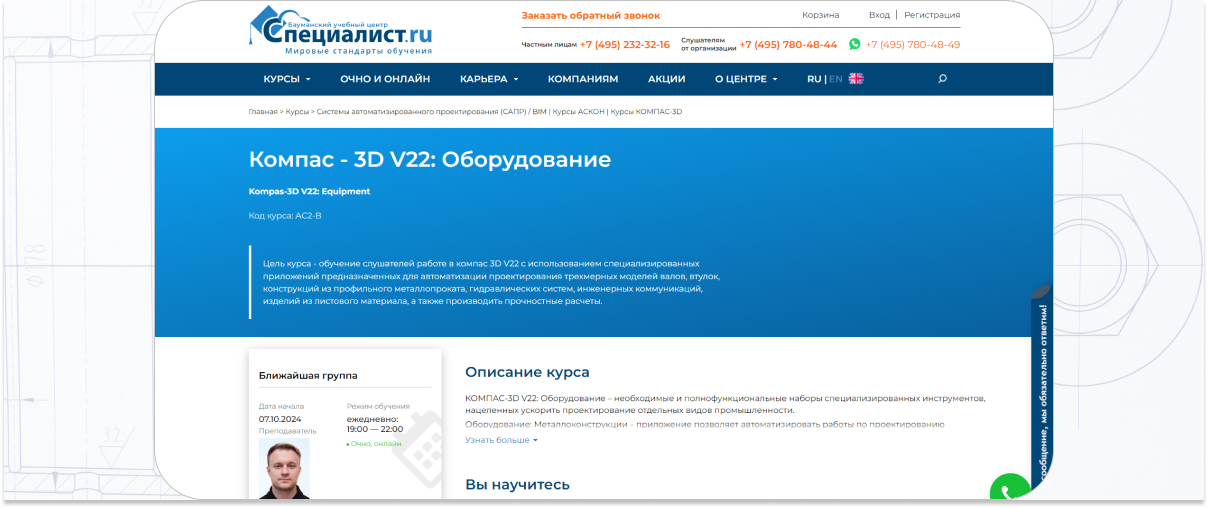The image size is (1208, 508).
Task: Go to Главная breadcrumb
Action: [263, 112]
